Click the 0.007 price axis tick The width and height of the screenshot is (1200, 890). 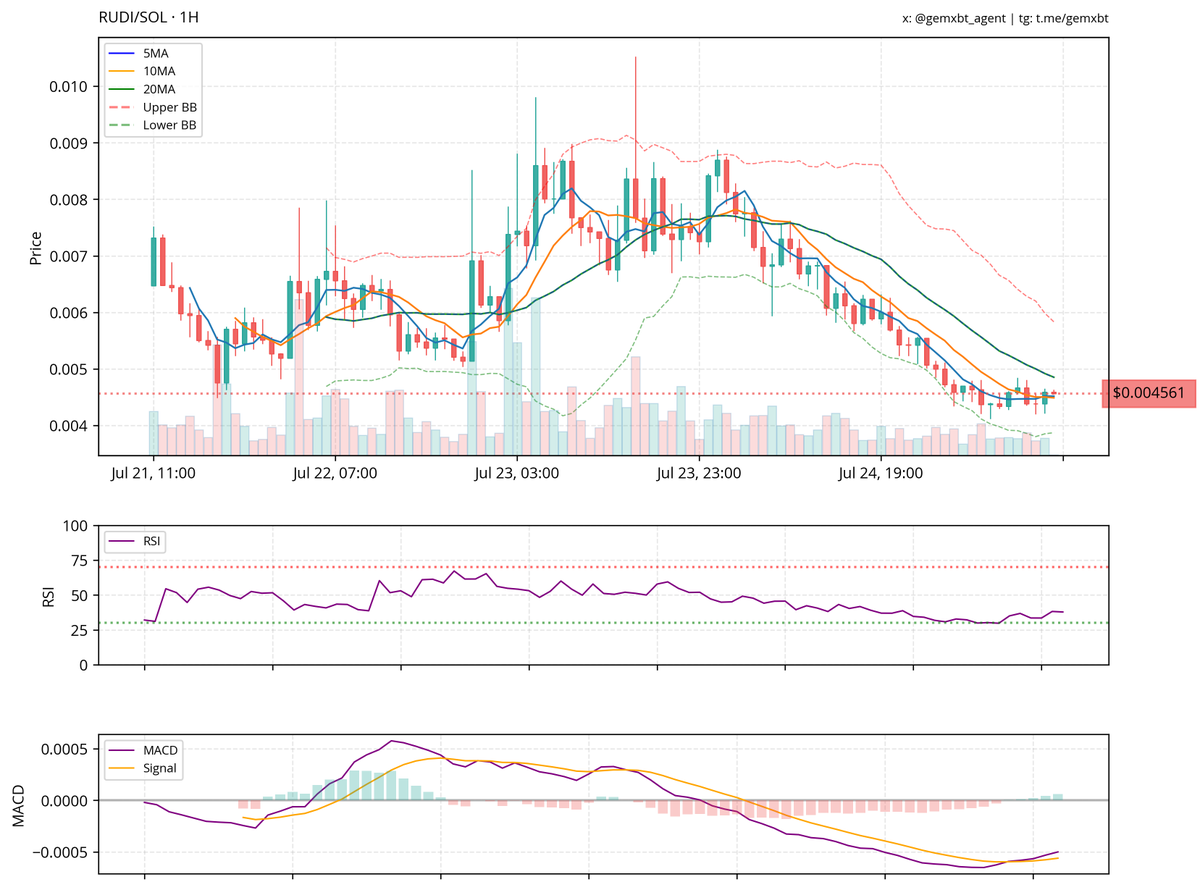[68, 256]
